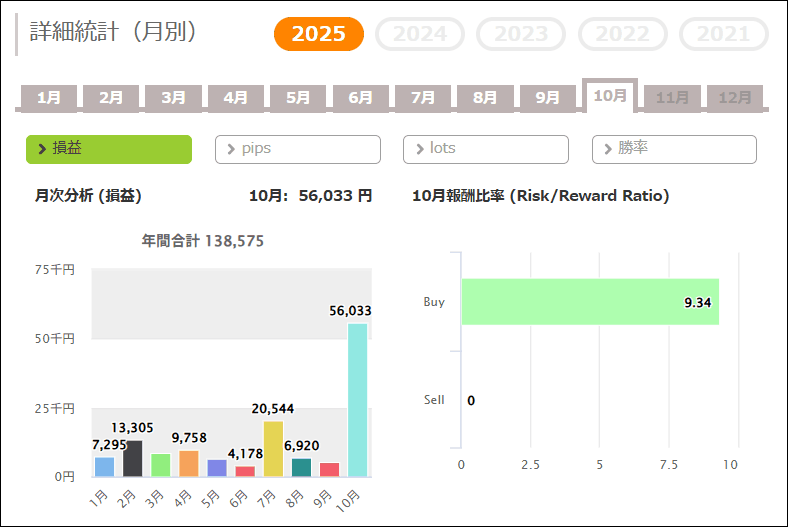Switch the analysis to pips

tap(297, 149)
